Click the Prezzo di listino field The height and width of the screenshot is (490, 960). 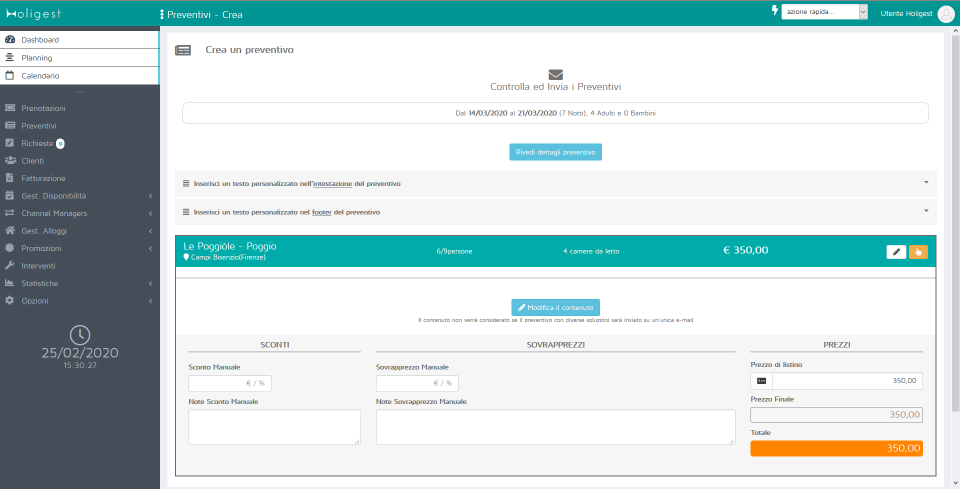[847, 381]
